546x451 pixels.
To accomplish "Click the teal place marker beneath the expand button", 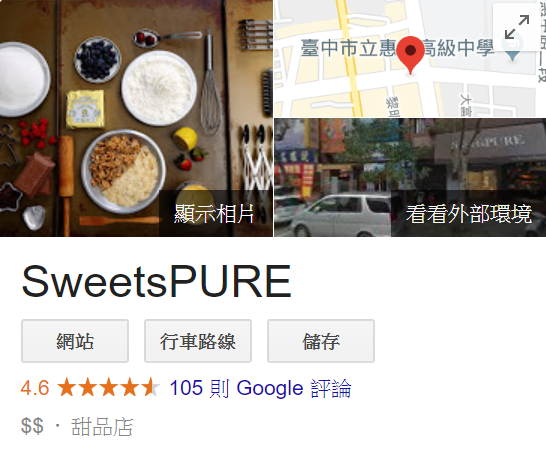I will pos(513,56).
